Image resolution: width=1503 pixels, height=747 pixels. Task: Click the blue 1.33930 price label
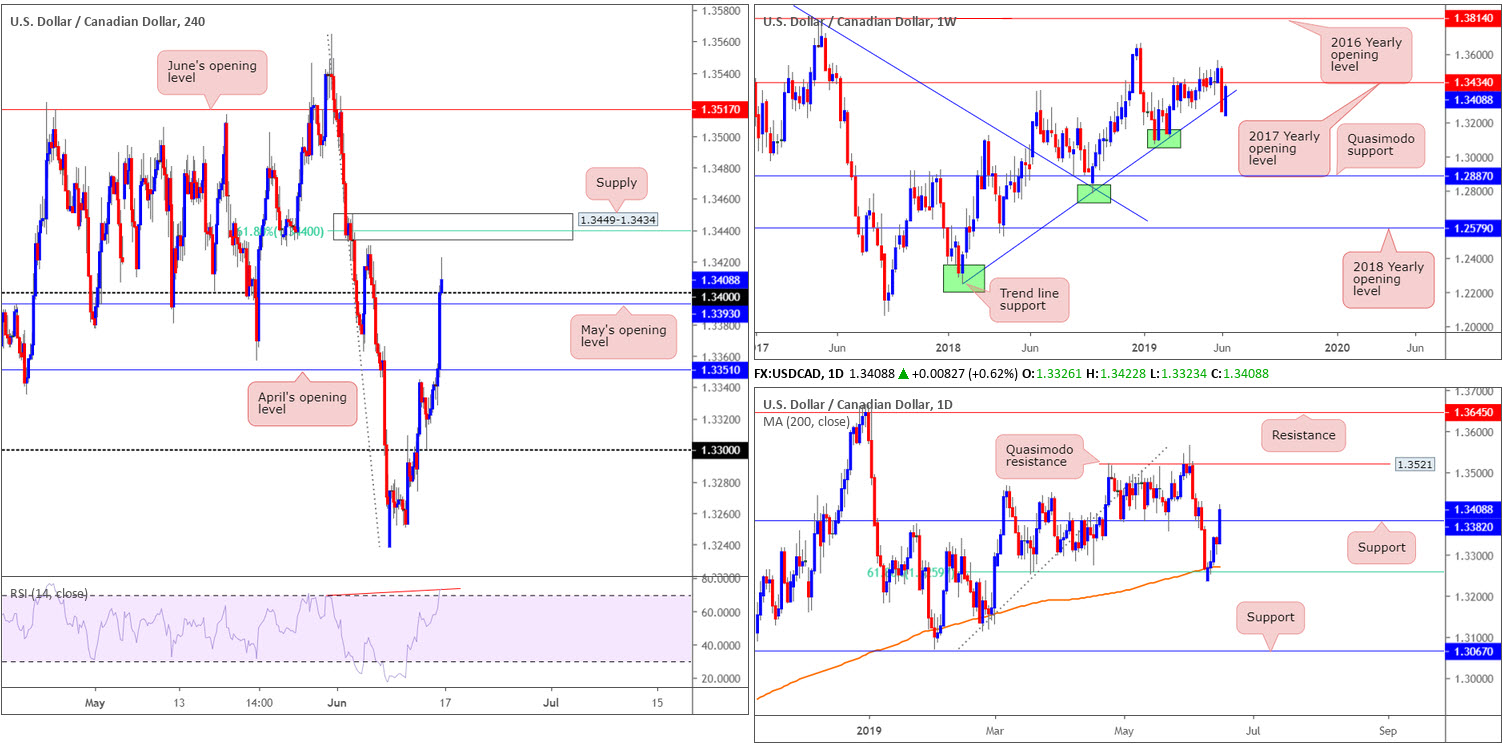719,312
